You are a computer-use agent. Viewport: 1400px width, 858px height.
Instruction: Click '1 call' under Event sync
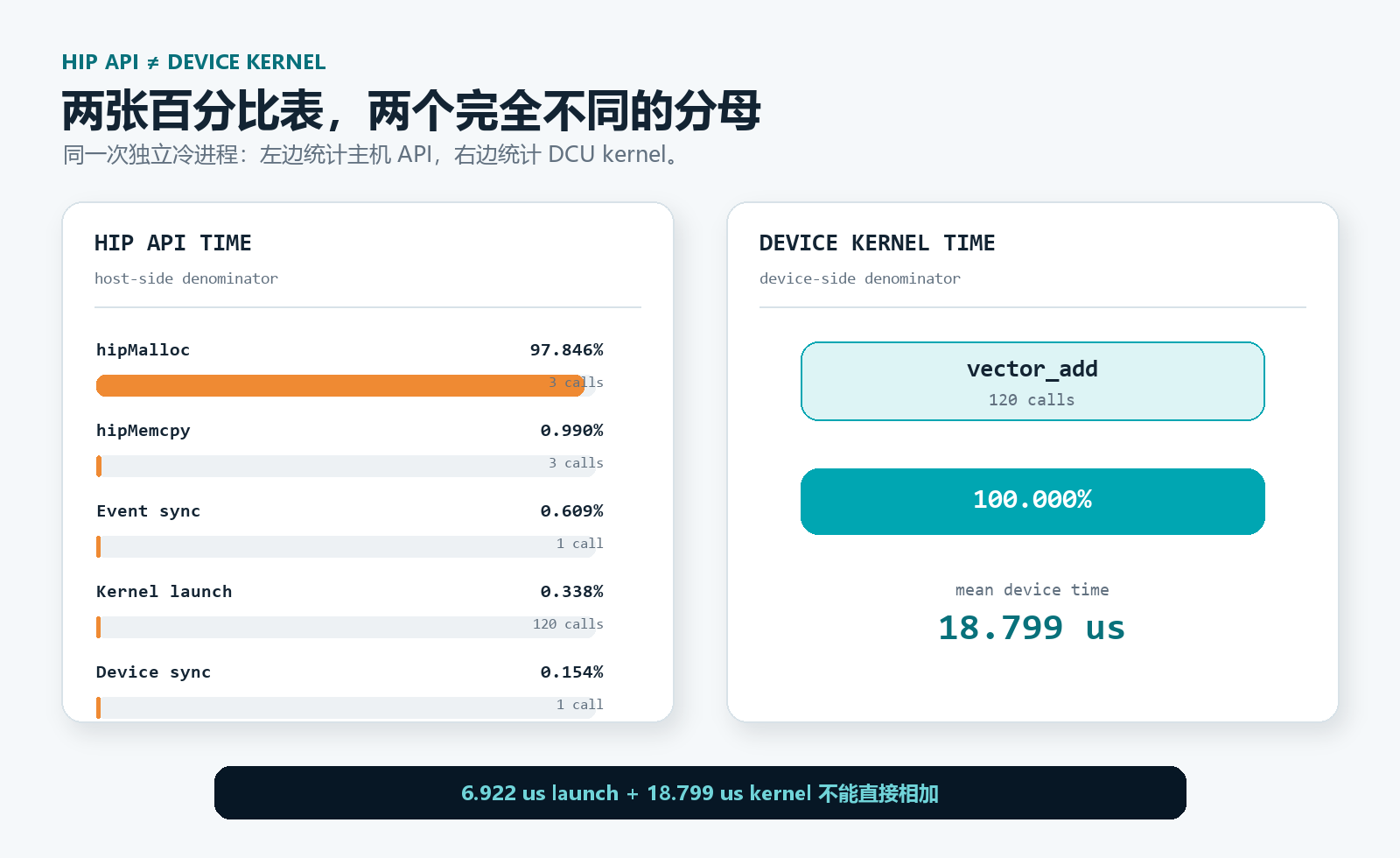click(x=579, y=543)
